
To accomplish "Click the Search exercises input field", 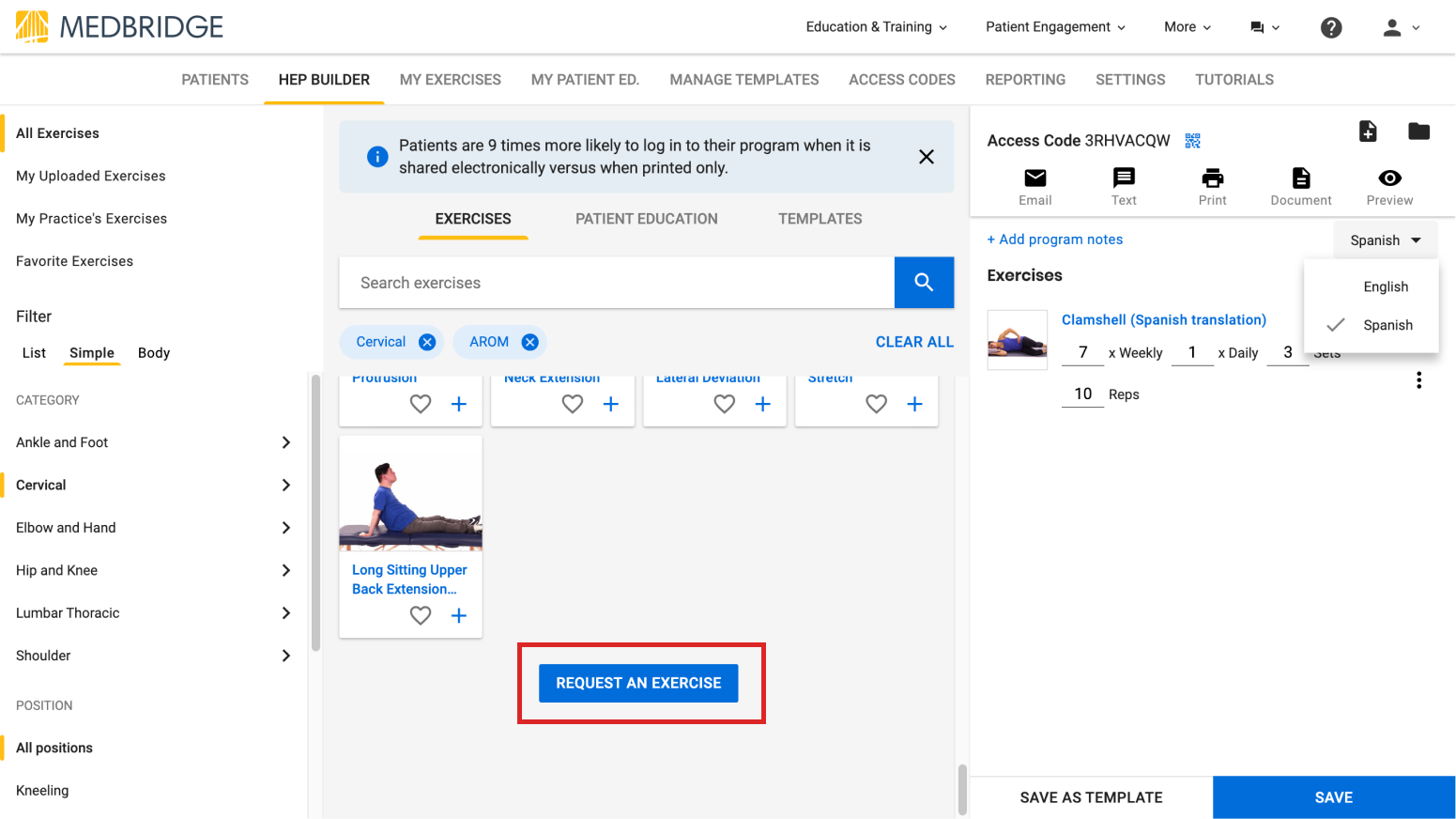I will (617, 283).
